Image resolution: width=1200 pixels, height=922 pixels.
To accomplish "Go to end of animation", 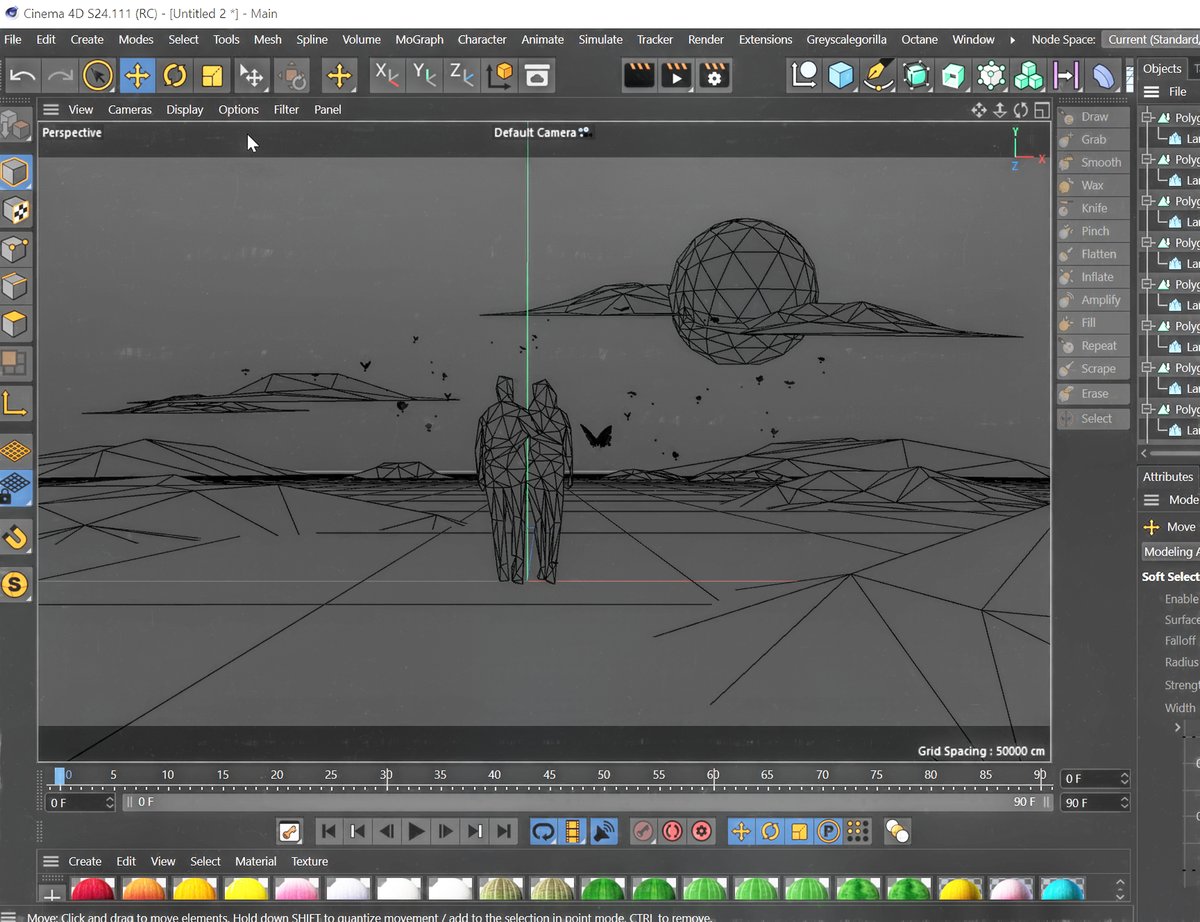I will coord(505,831).
